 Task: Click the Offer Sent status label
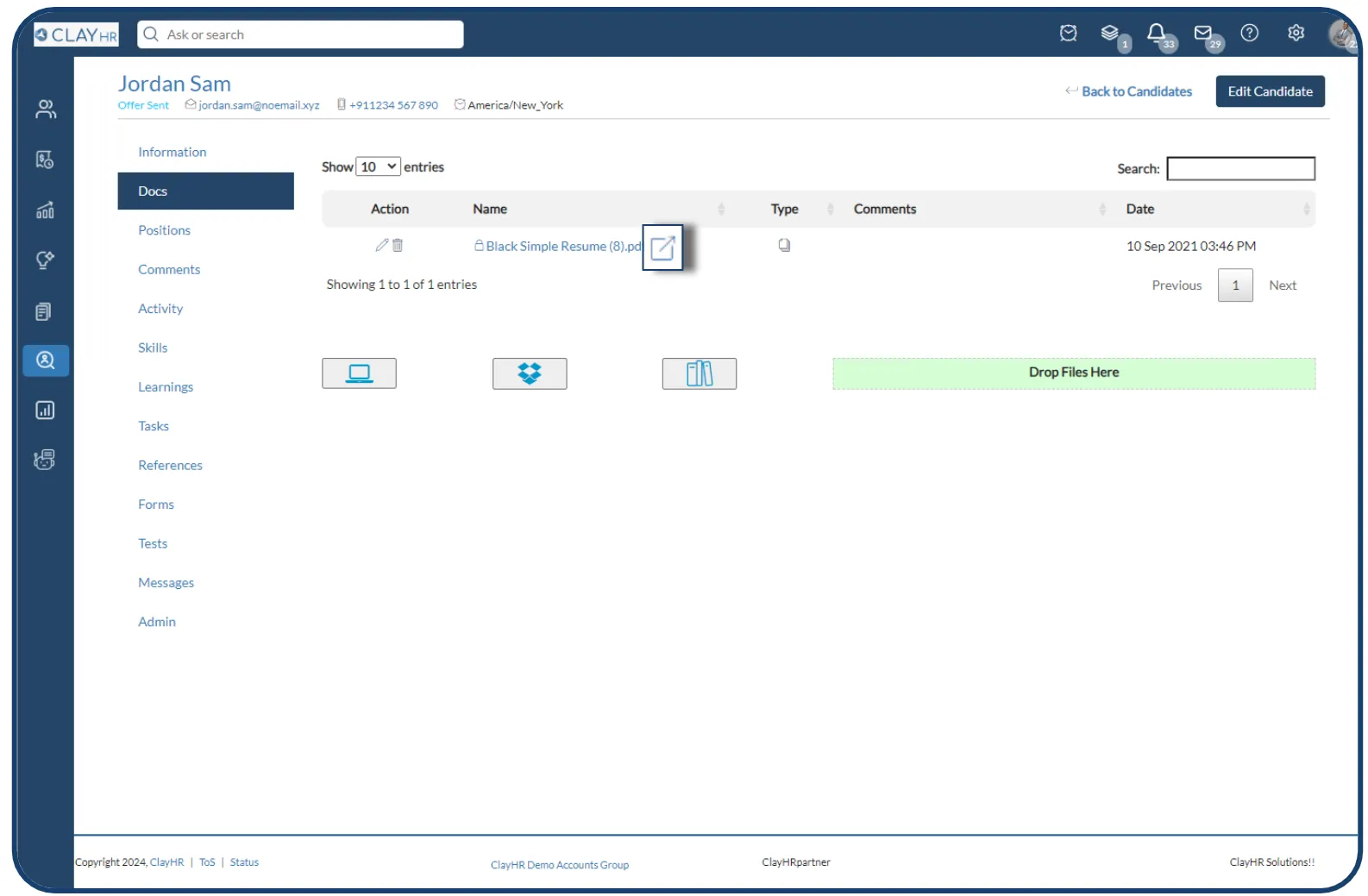[x=143, y=105]
